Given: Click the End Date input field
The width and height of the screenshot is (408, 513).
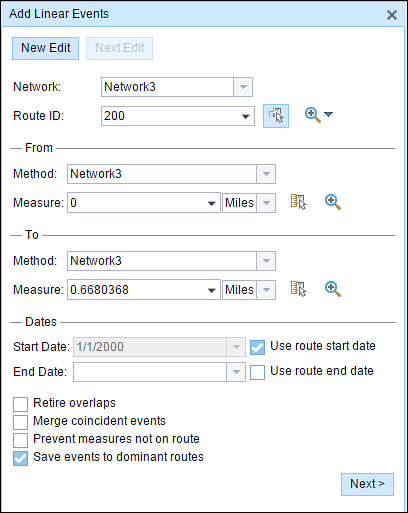Looking at the screenshot, I should click(x=150, y=372).
